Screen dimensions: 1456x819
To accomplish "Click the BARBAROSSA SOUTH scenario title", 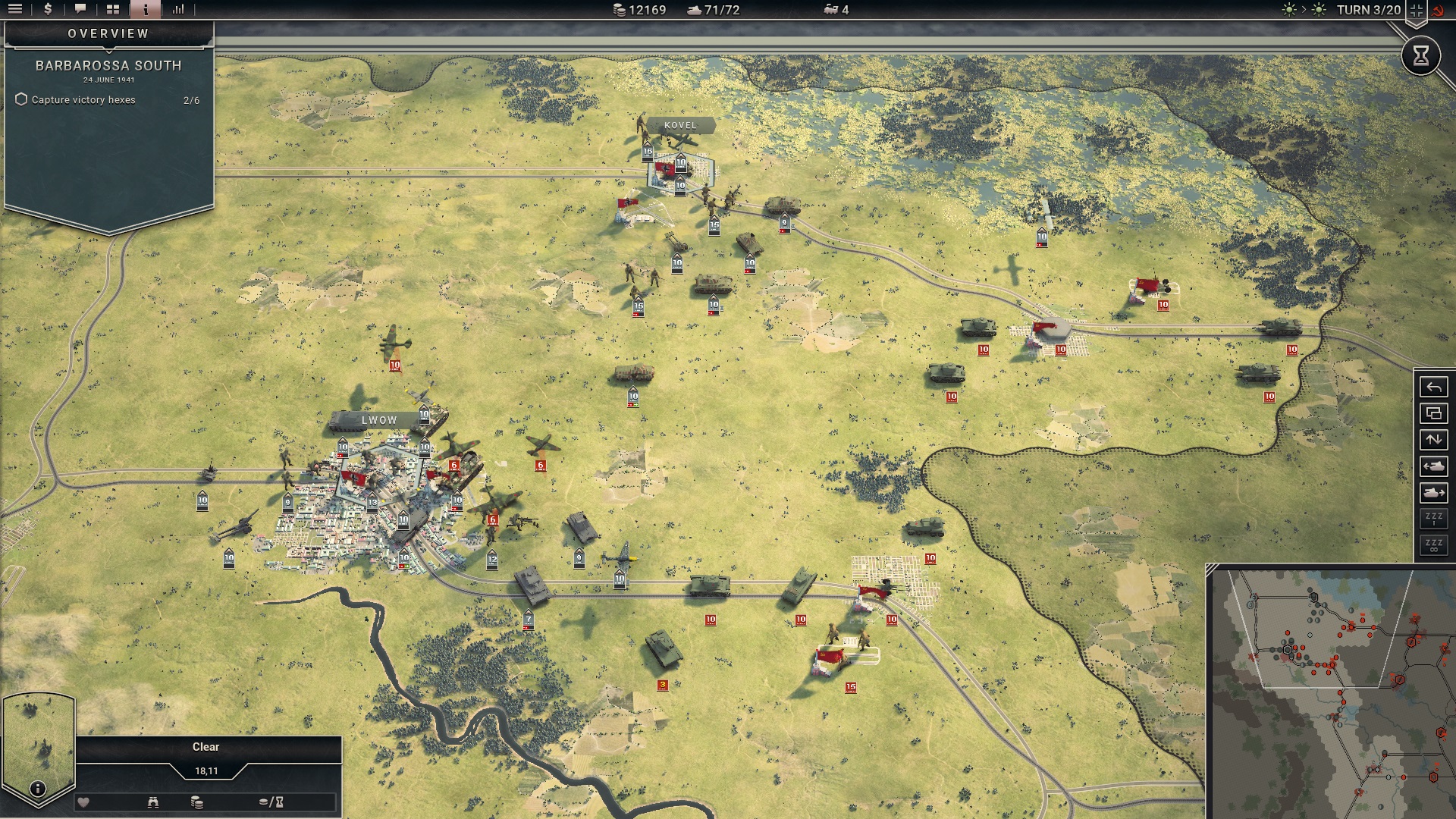I will point(108,66).
